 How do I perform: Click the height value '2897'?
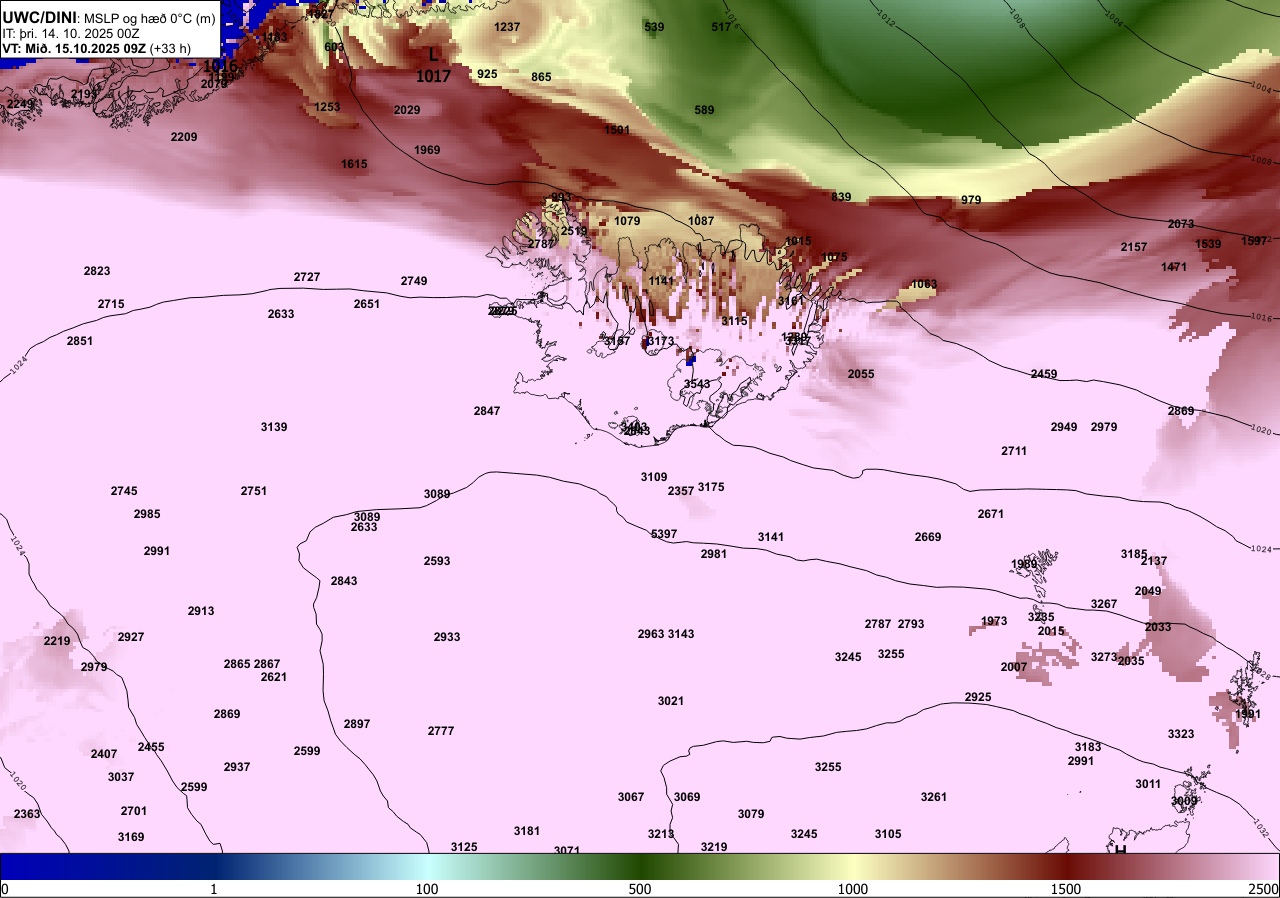coord(357,724)
